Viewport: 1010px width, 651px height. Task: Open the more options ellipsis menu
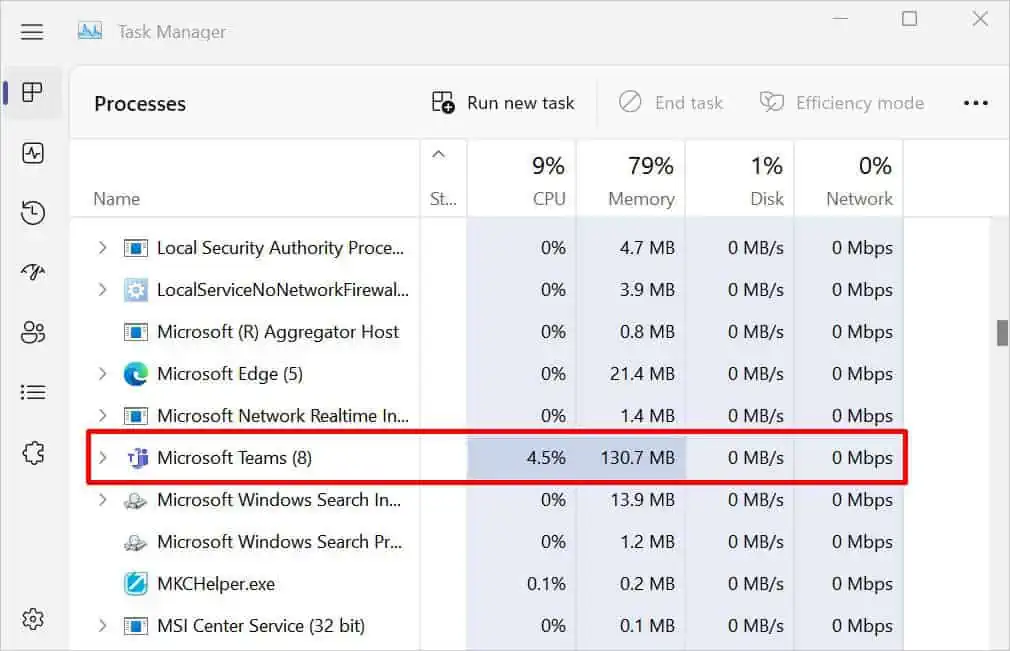(x=975, y=103)
